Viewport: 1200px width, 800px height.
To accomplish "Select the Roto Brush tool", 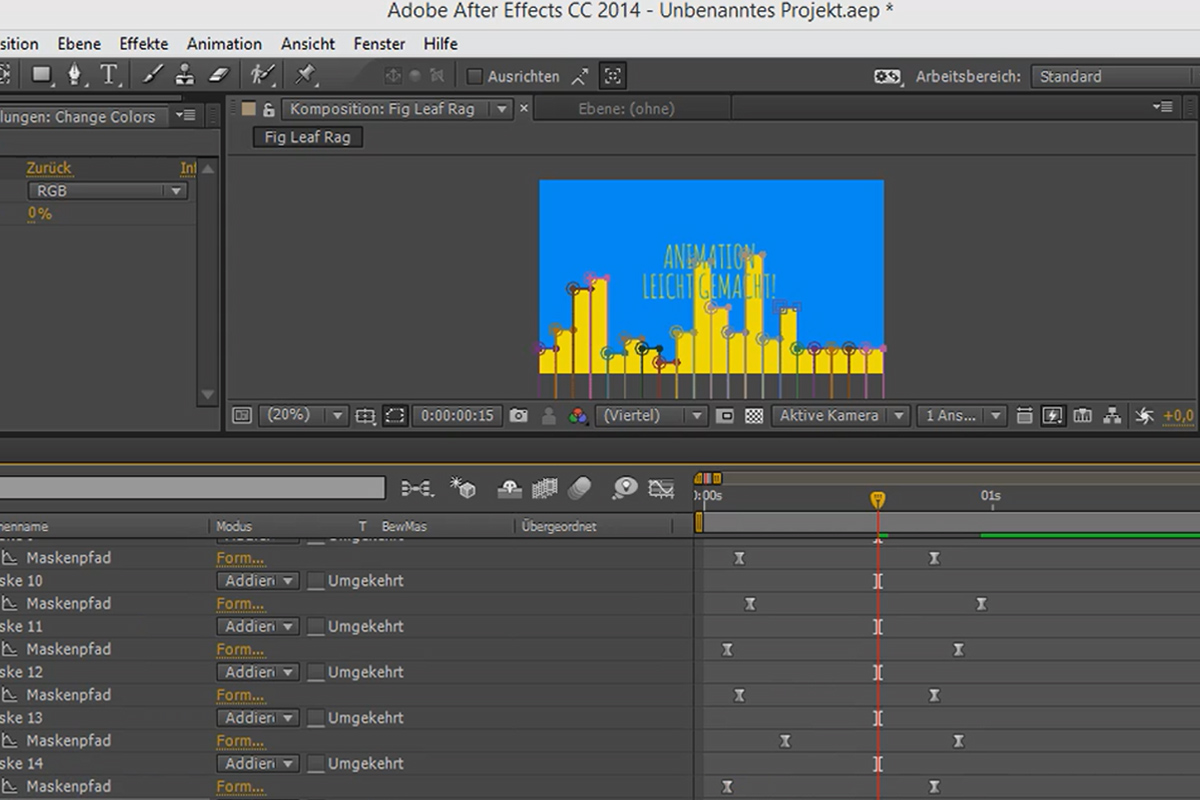I will [x=262, y=75].
